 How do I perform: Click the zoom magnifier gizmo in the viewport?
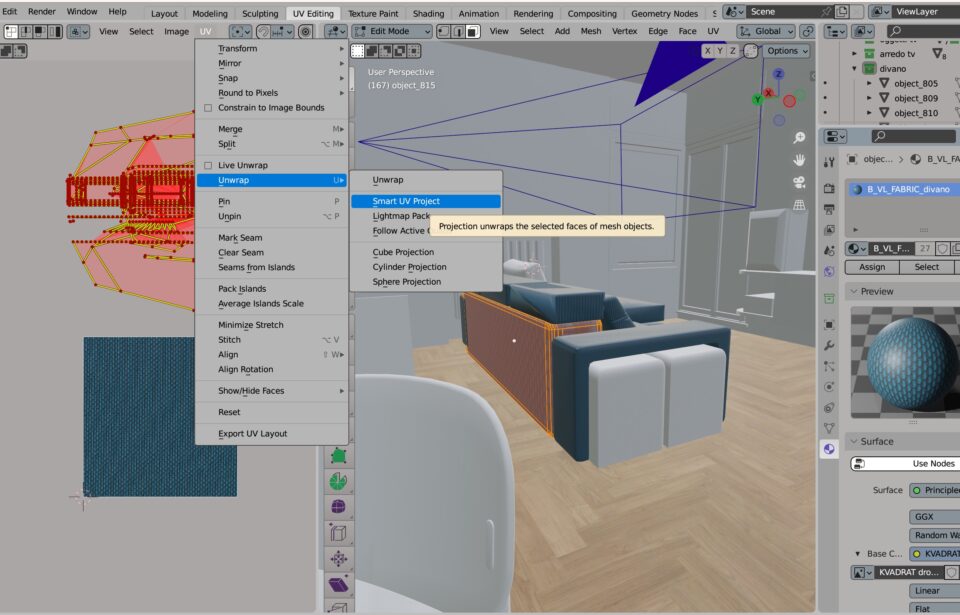click(x=799, y=138)
